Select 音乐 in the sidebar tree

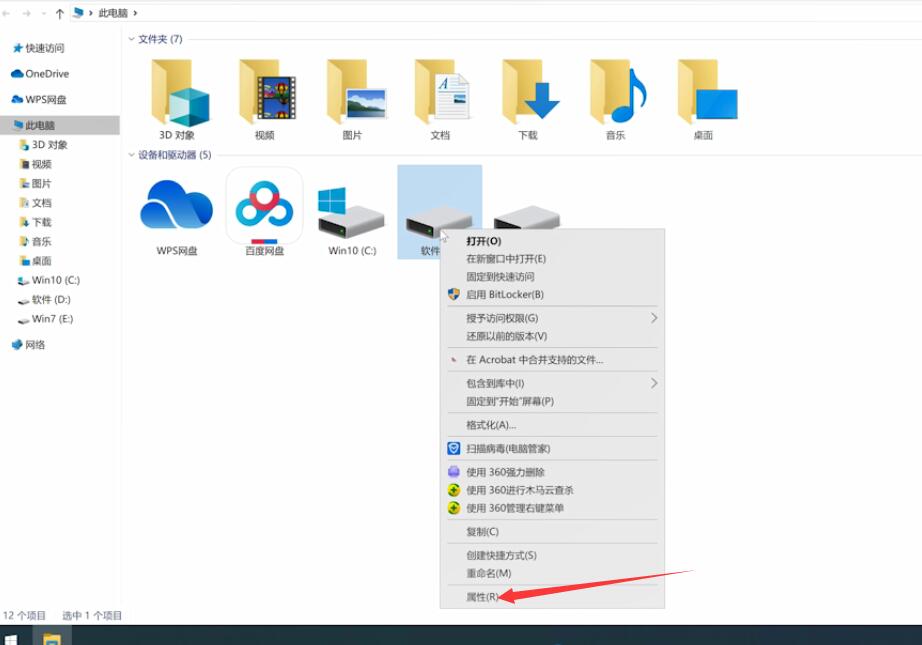coord(35,242)
